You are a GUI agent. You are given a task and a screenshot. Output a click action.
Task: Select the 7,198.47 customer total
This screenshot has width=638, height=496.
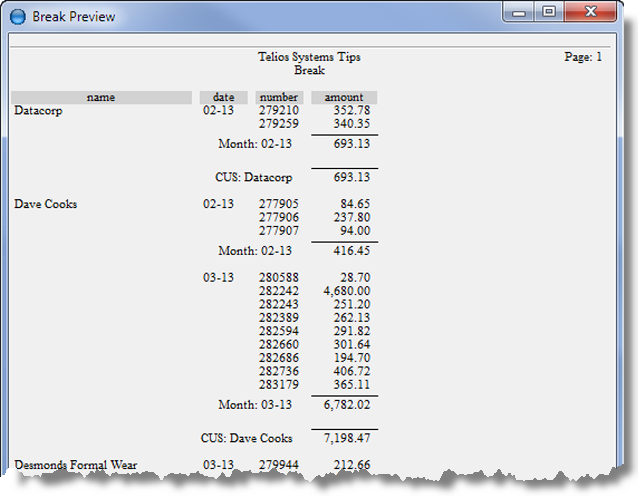tap(347, 438)
